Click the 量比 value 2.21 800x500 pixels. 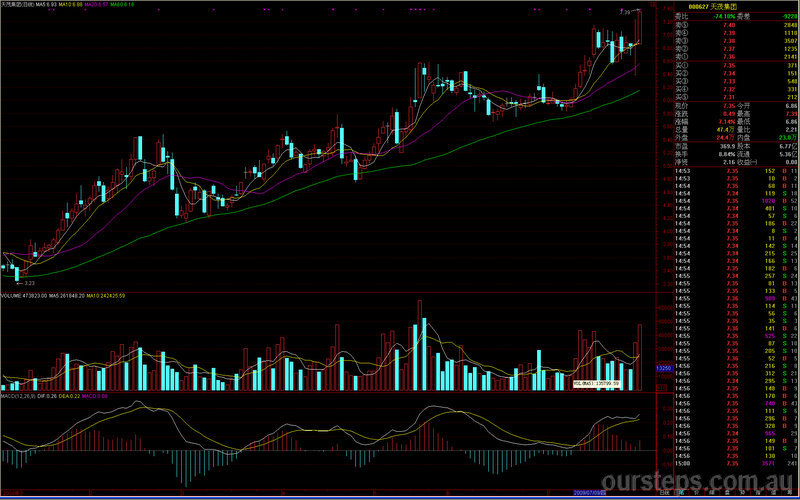tap(791, 130)
